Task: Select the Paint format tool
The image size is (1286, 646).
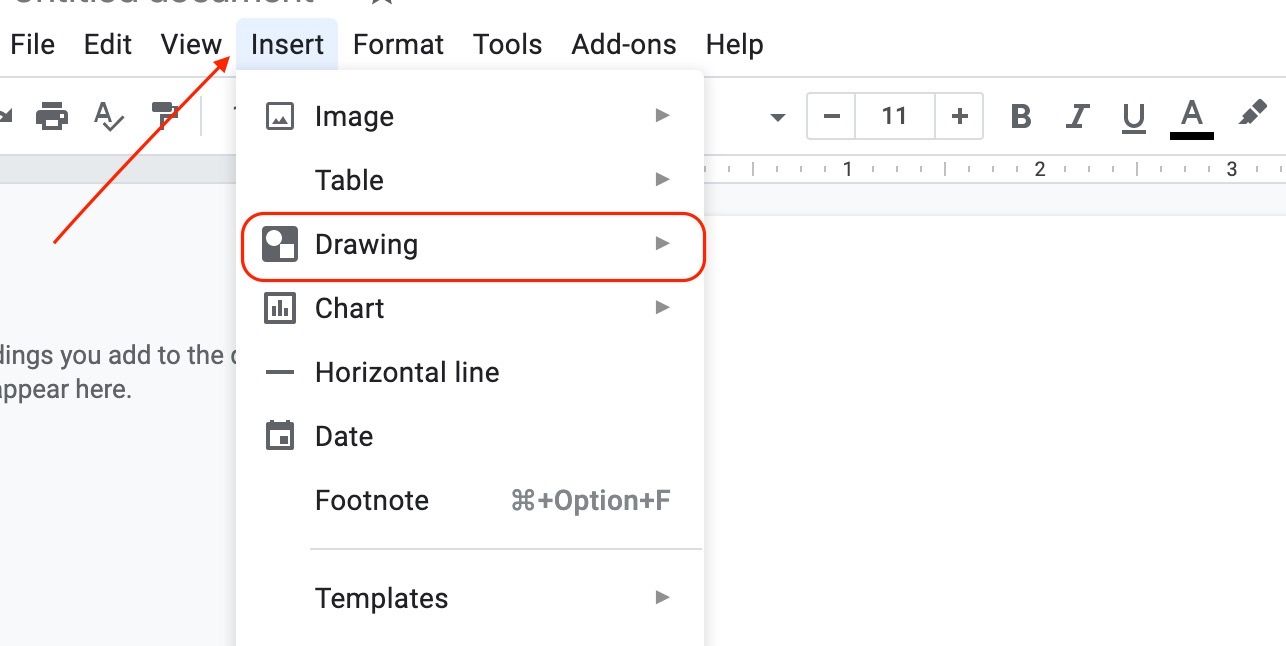Action: tap(165, 115)
